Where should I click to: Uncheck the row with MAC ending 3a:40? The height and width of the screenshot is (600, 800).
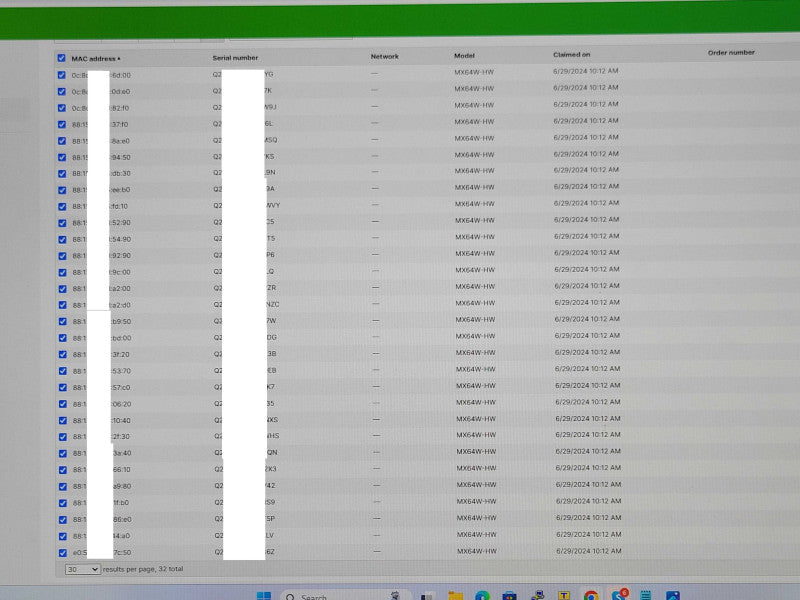click(x=62, y=453)
